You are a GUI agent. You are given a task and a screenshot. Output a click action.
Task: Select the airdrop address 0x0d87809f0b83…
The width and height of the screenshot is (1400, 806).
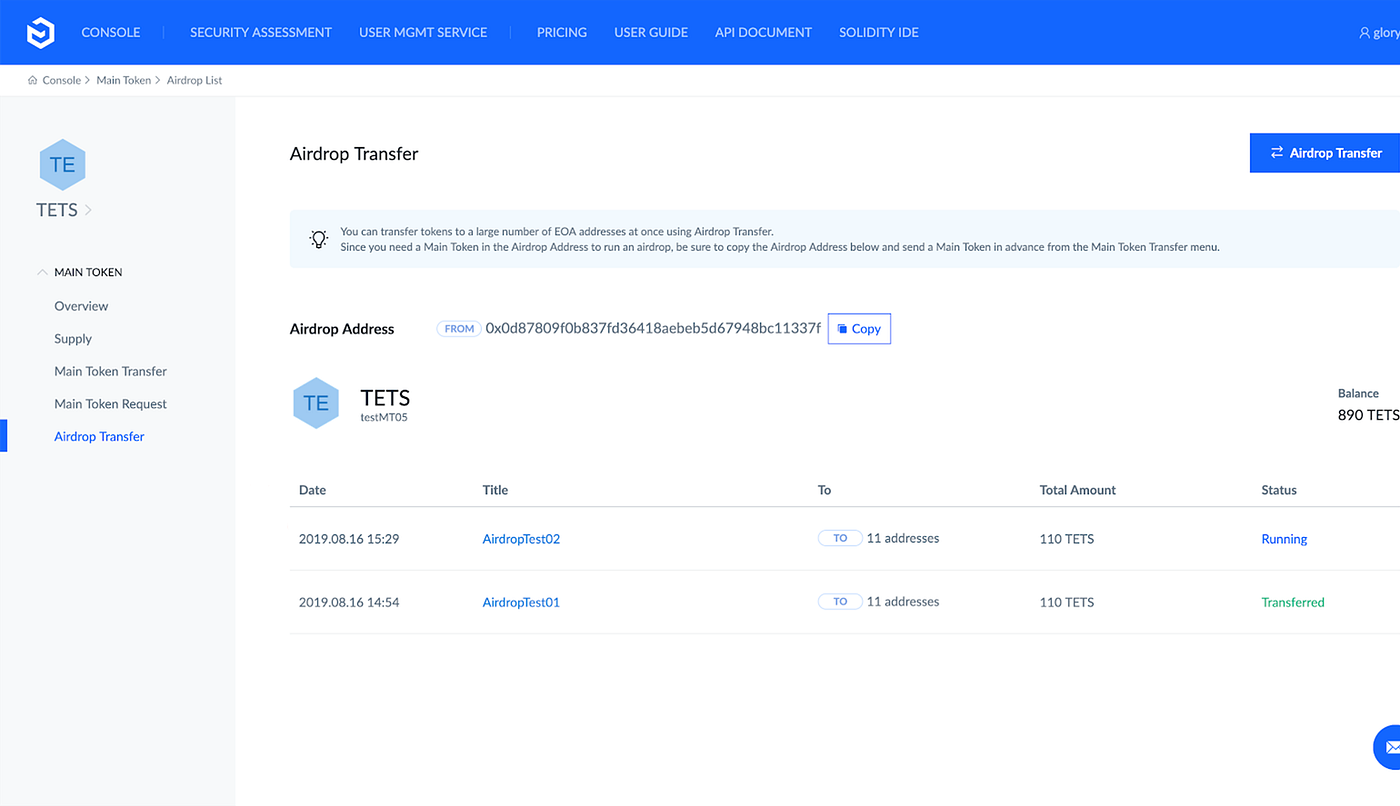click(653, 328)
